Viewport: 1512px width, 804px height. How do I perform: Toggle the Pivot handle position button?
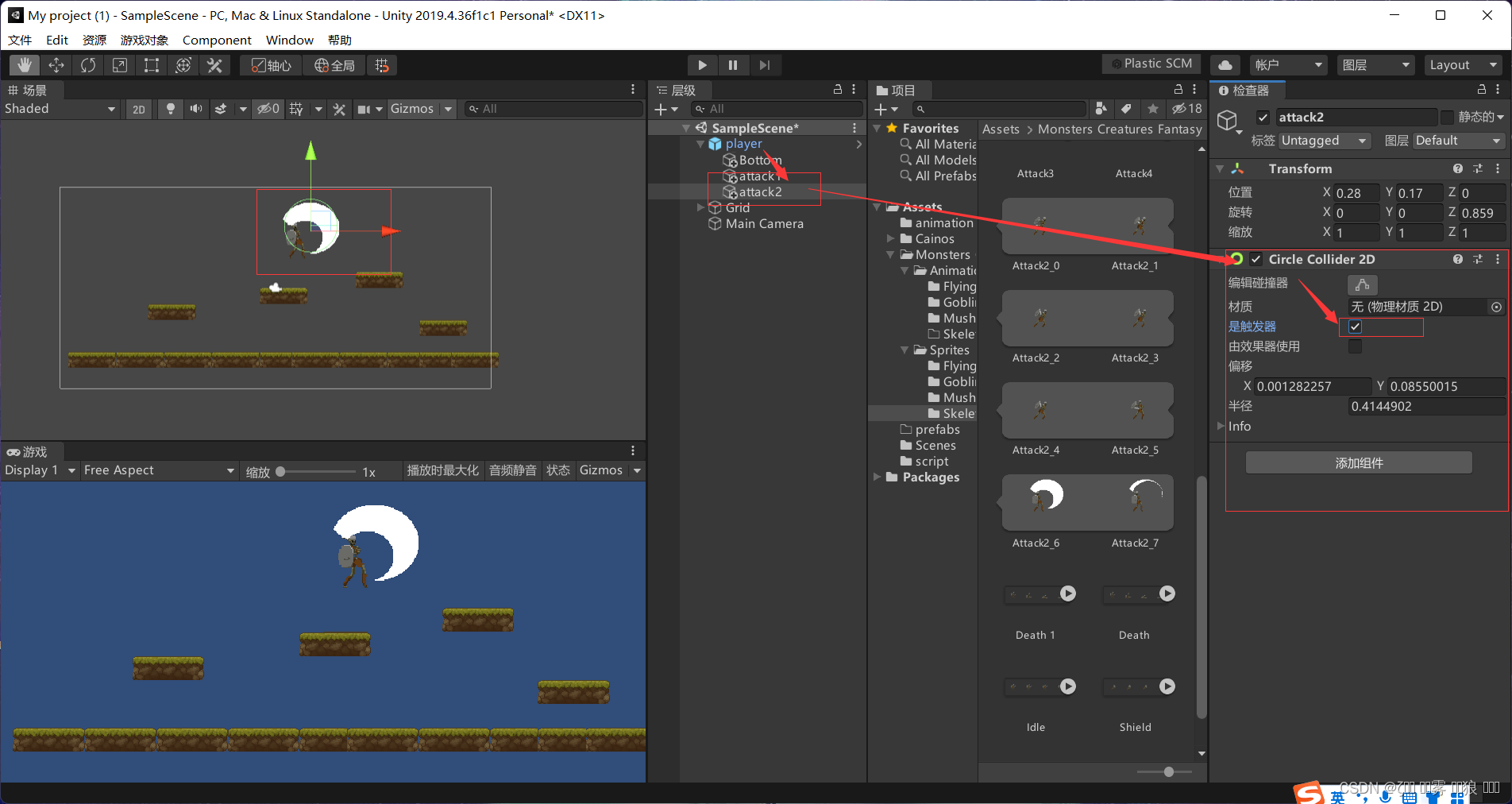click(x=271, y=65)
